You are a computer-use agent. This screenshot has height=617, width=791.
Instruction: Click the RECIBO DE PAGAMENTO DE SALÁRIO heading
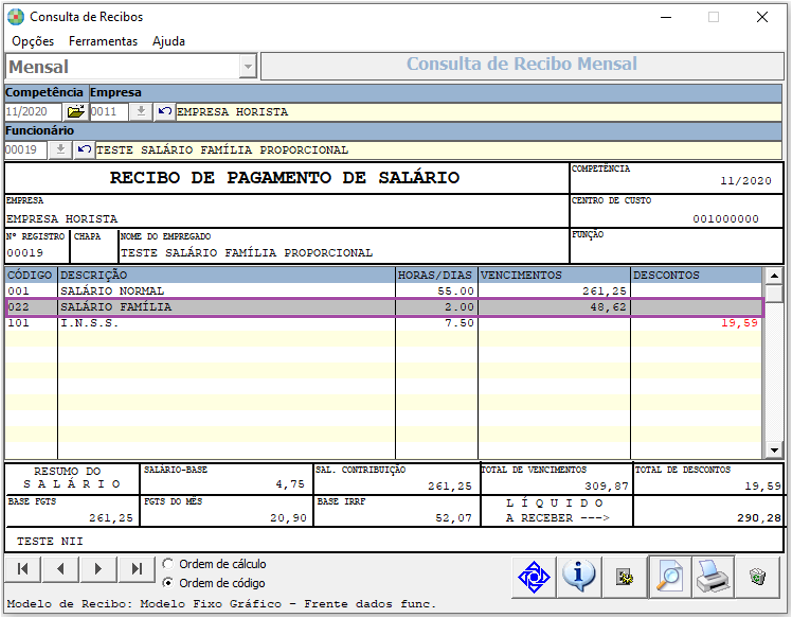(285, 178)
